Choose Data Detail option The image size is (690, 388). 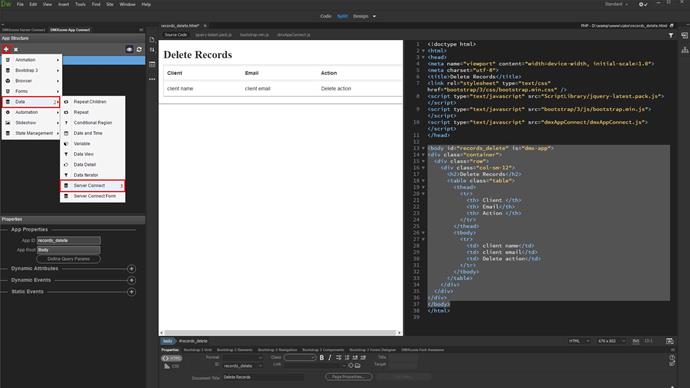pos(92,165)
